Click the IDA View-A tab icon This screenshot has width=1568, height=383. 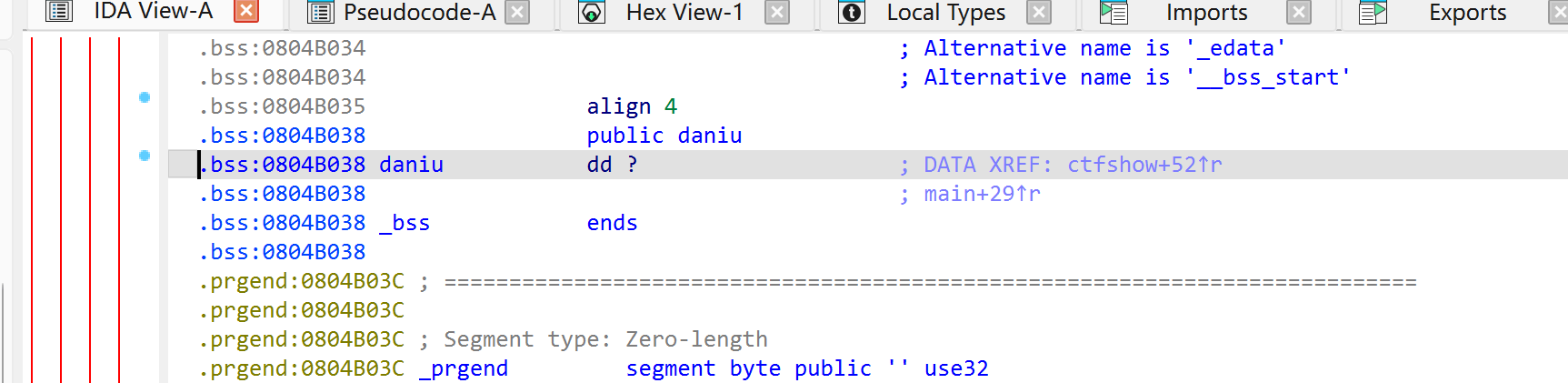tap(59, 12)
